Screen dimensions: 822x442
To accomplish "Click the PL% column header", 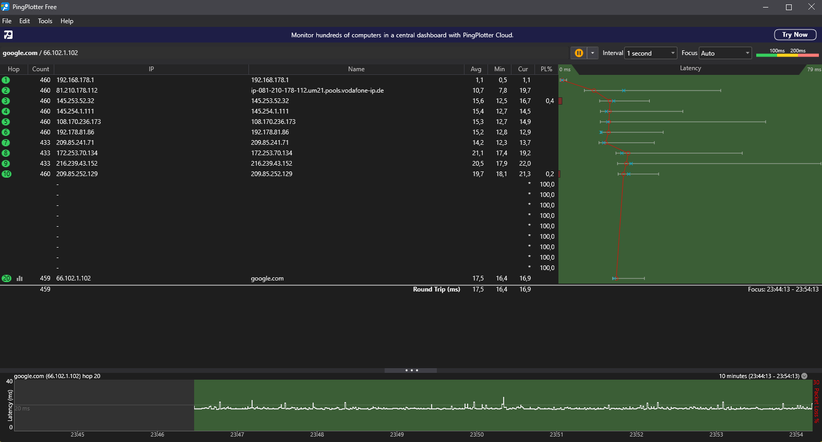I will click(x=545, y=69).
